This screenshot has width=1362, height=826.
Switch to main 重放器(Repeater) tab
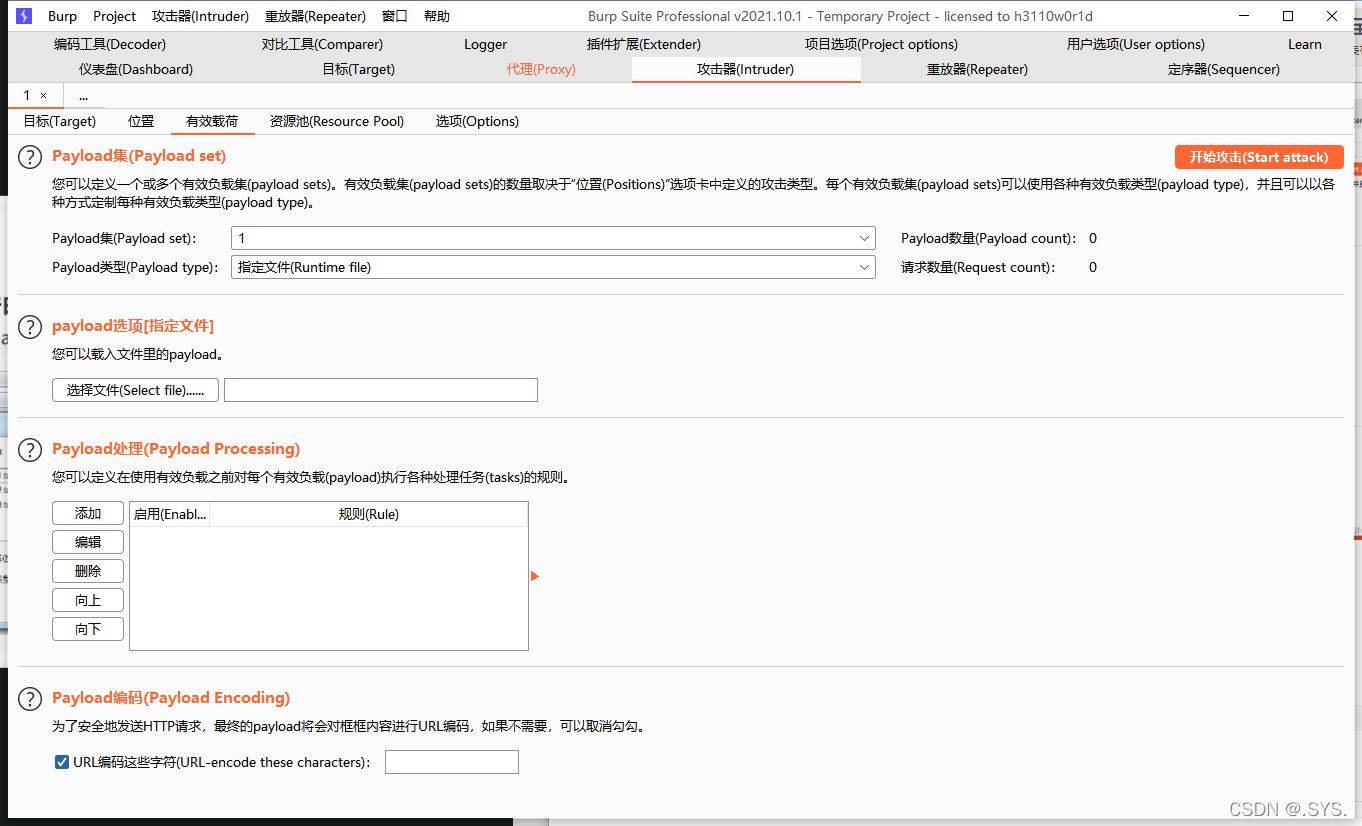pos(977,69)
